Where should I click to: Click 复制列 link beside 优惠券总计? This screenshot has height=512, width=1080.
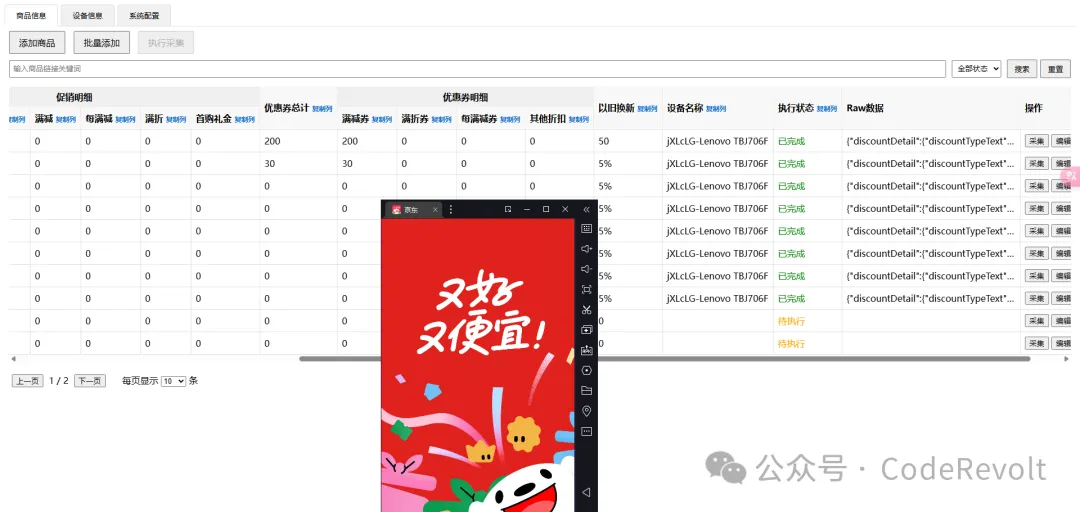tap(322, 109)
